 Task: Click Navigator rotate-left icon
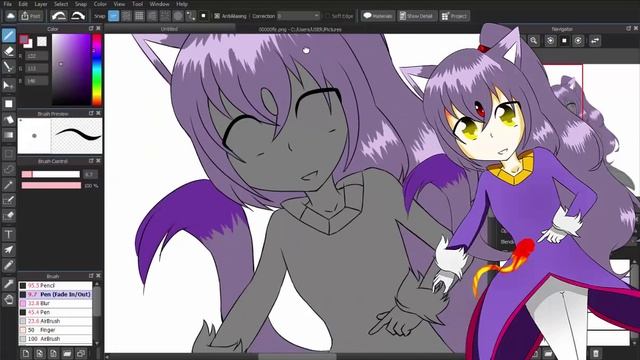(550, 40)
